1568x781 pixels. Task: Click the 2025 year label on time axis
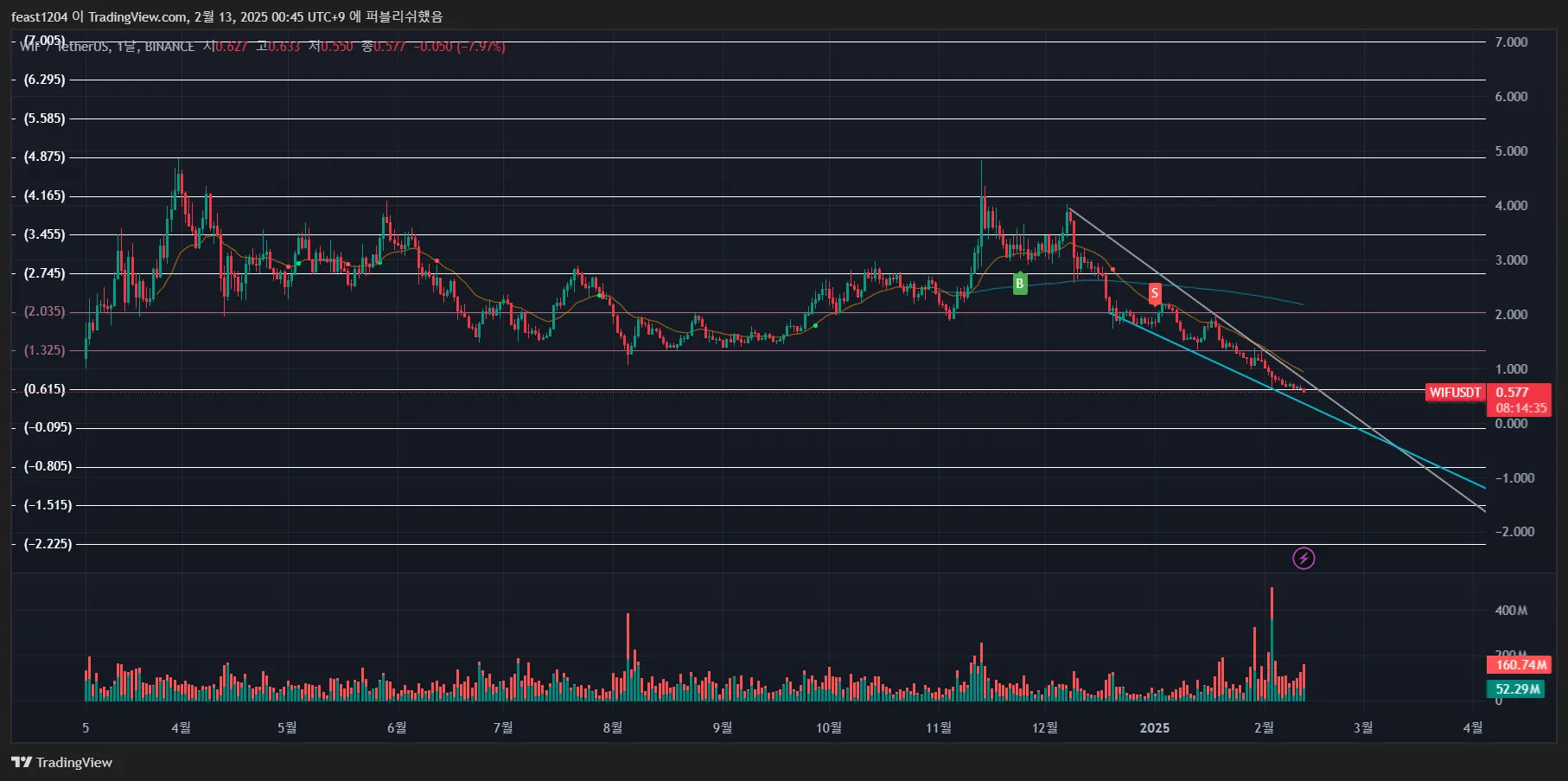pos(1155,728)
